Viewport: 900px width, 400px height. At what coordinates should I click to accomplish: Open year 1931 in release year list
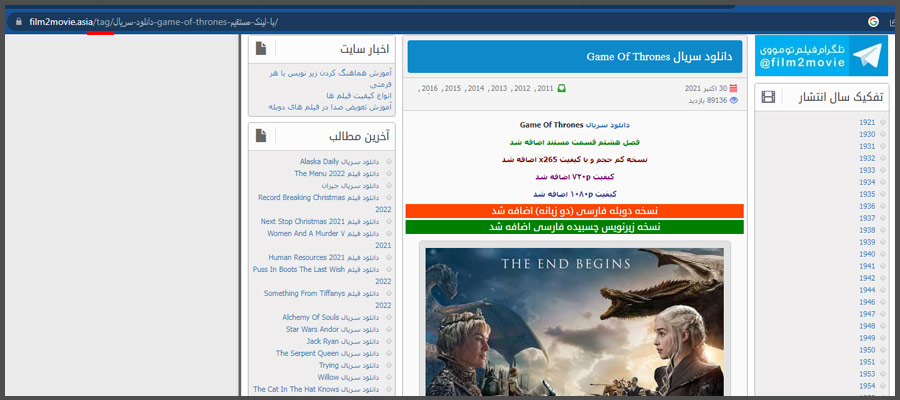(x=867, y=146)
